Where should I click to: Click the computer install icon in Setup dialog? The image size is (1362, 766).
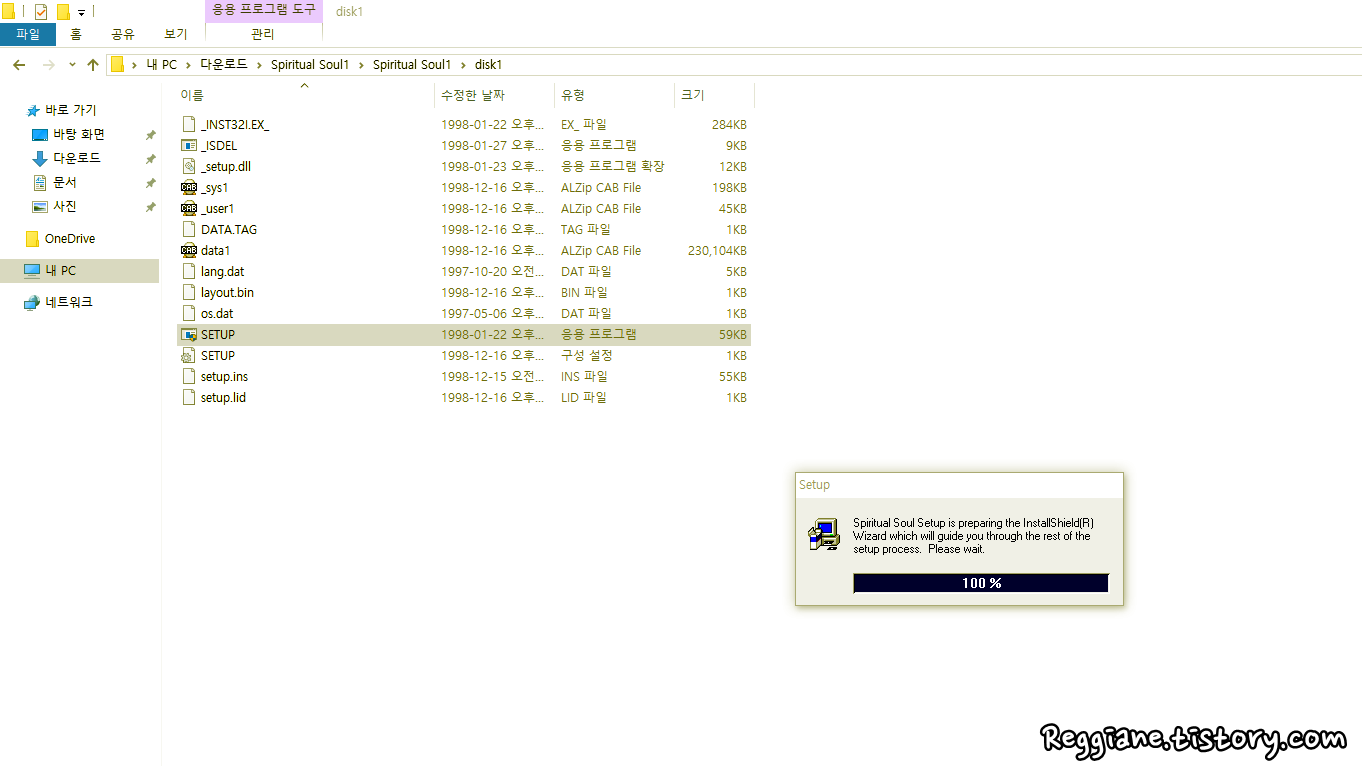click(x=824, y=535)
